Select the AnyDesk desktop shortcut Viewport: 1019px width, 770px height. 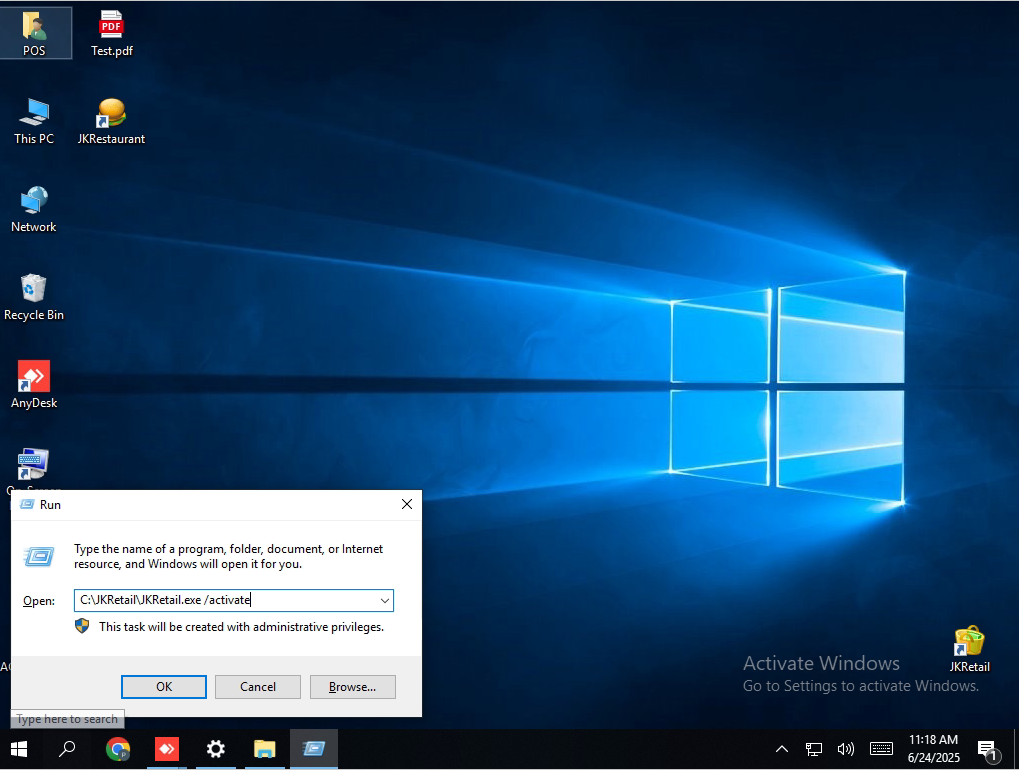[34, 385]
